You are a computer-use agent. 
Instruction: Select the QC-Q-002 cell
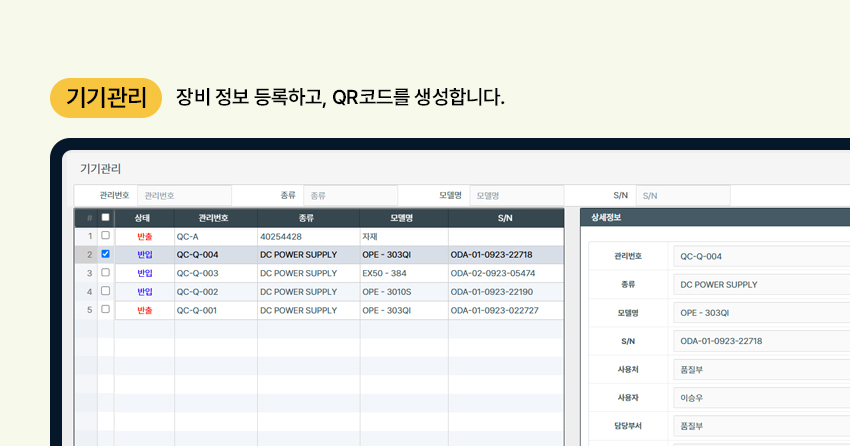click(x=216, y=292)
